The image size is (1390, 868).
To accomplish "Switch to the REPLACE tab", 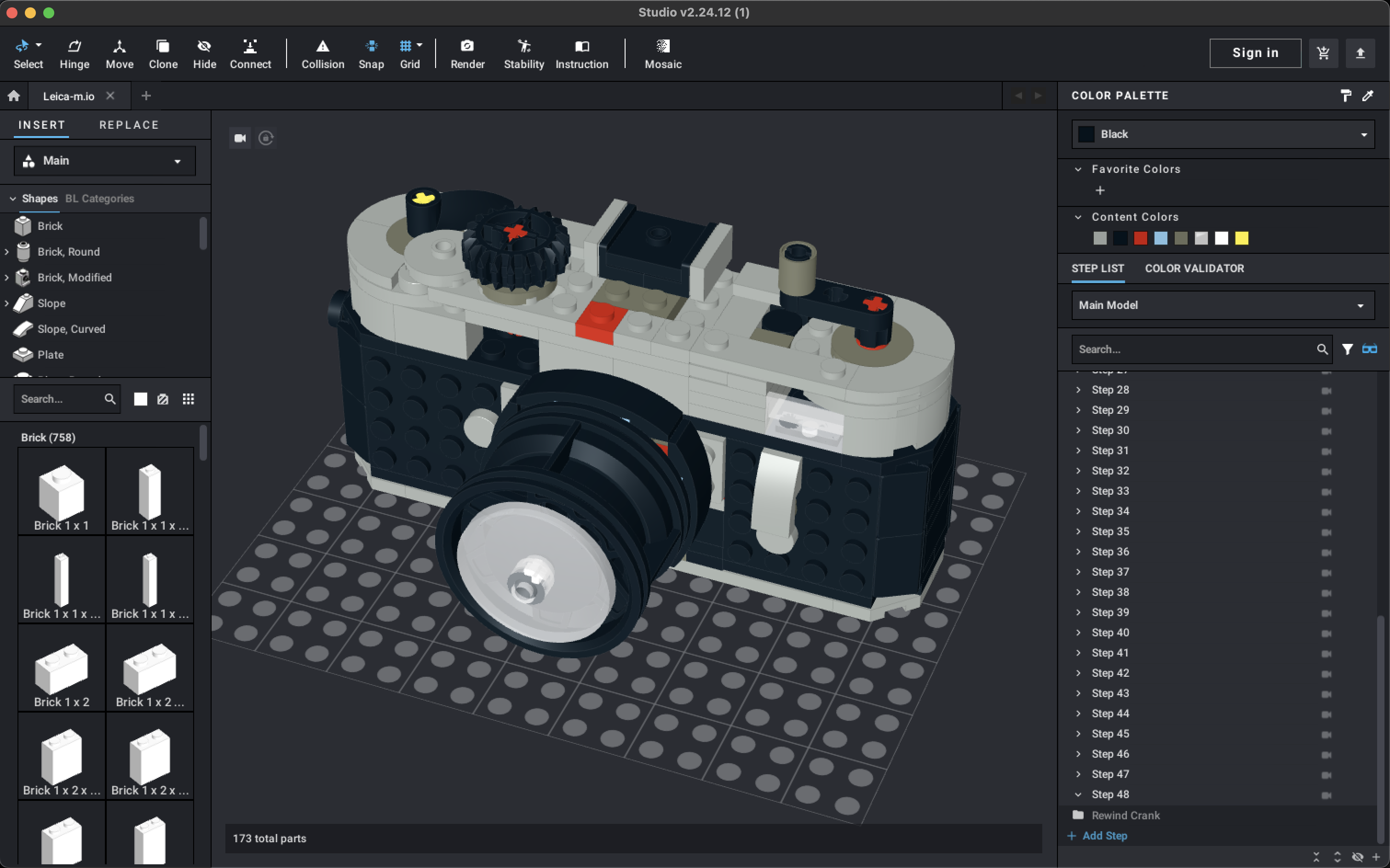I will point(129,125).
